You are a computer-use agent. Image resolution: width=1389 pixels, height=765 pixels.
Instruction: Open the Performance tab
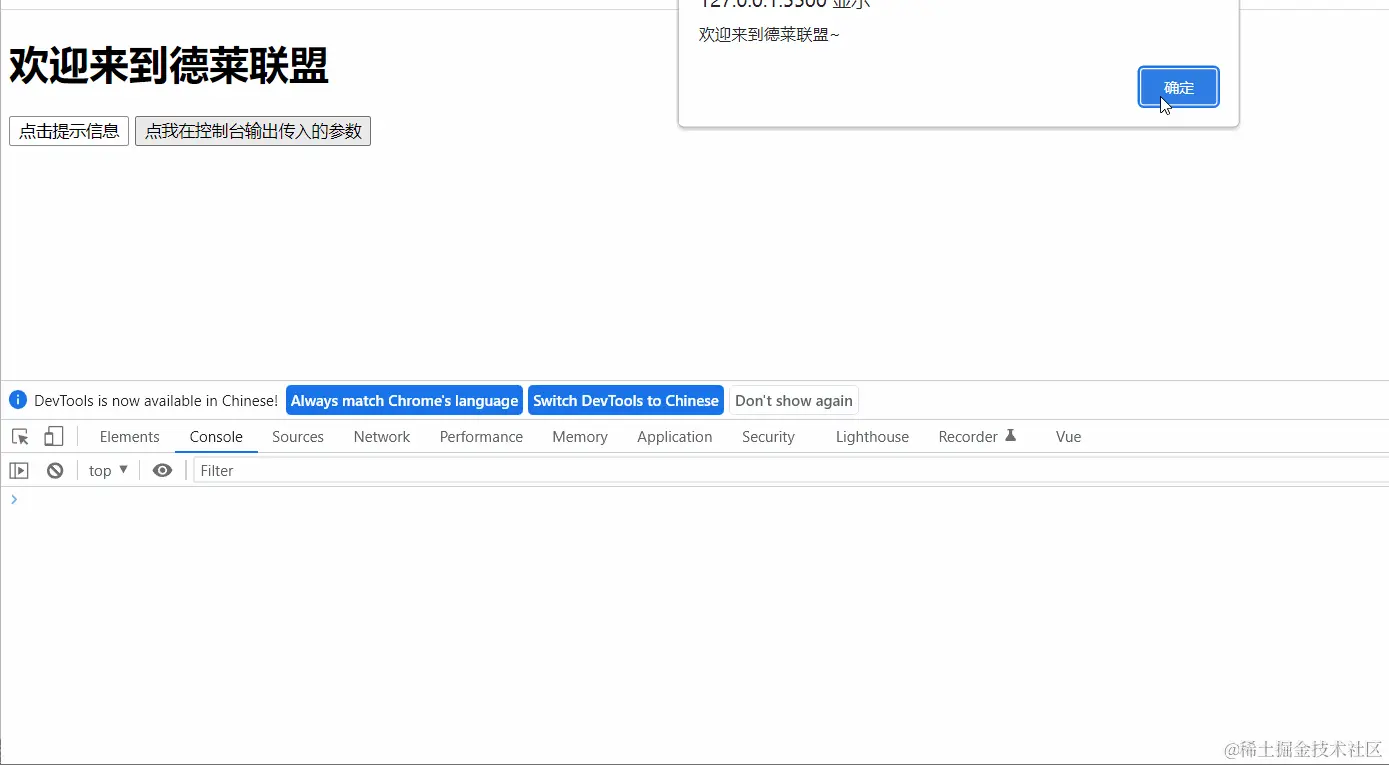(481, 437)
